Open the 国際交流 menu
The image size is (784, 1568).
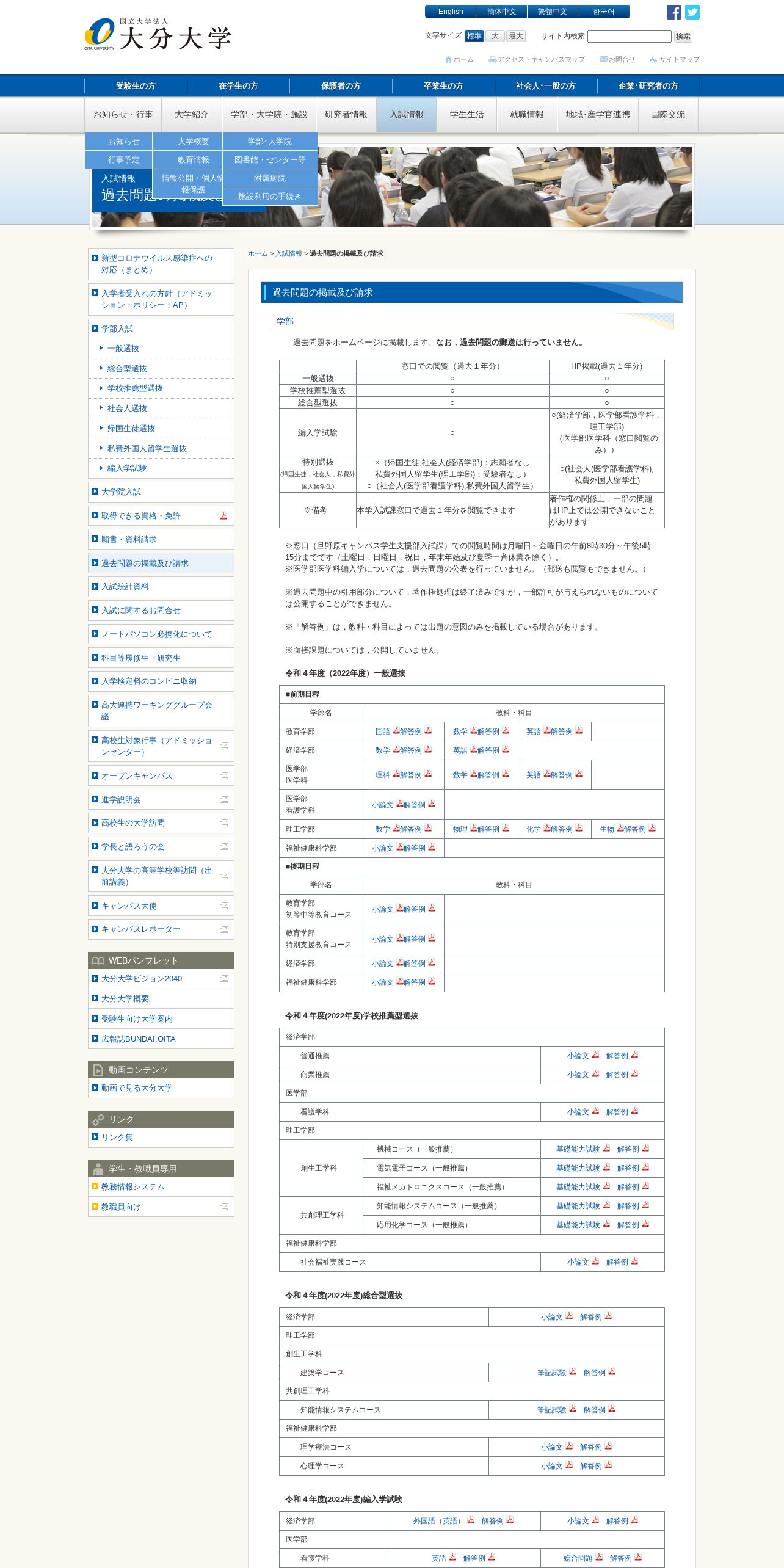click(x=668, y=115)
